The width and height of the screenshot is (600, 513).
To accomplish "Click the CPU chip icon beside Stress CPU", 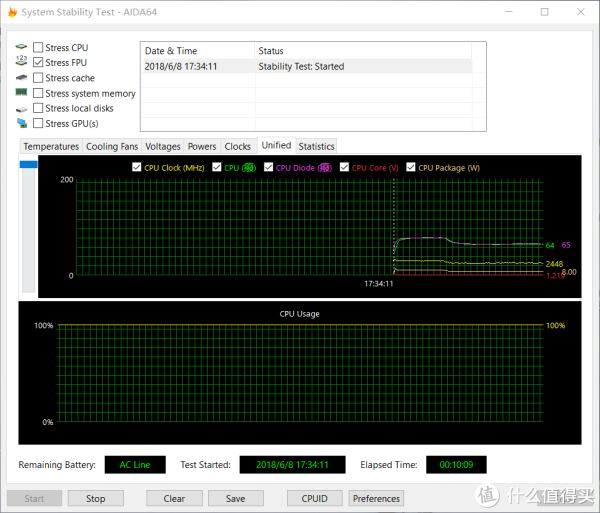I will [21, 47].
